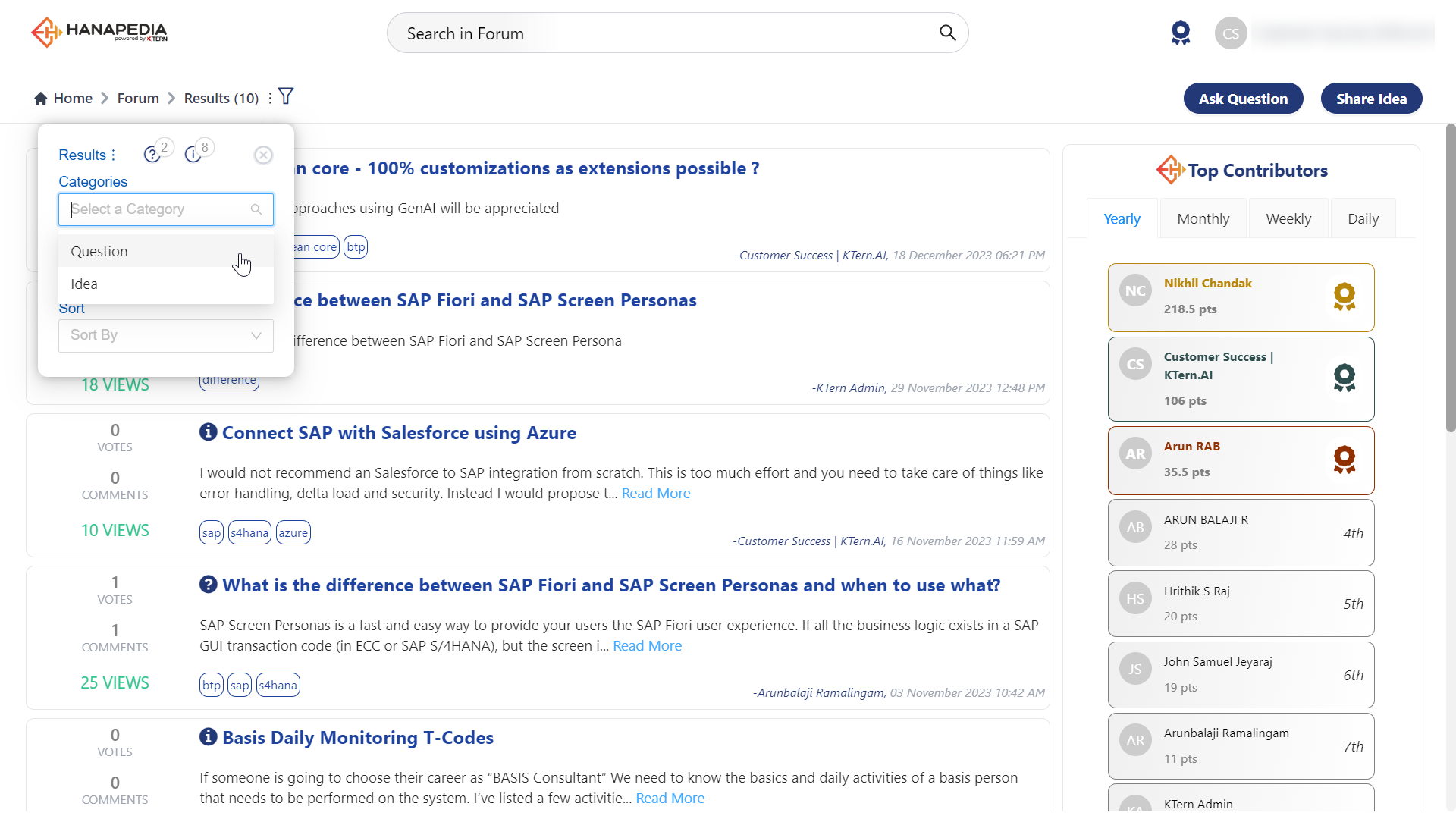Open Basis Daily Monitoring T-Codes post
Image resolution: width=1456 pixels, height=819 pixels.
click(358, 738)
